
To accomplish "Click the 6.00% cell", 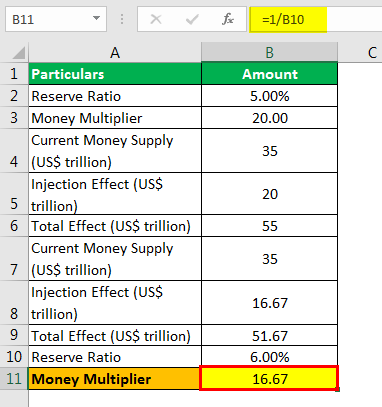I will point(269,357).
